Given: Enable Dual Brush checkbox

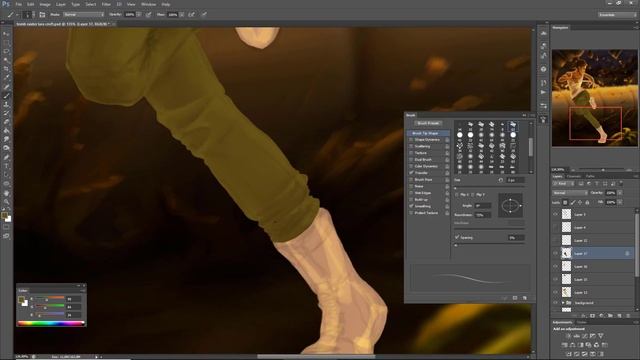Looking at the screenshot, I should 411,160.
